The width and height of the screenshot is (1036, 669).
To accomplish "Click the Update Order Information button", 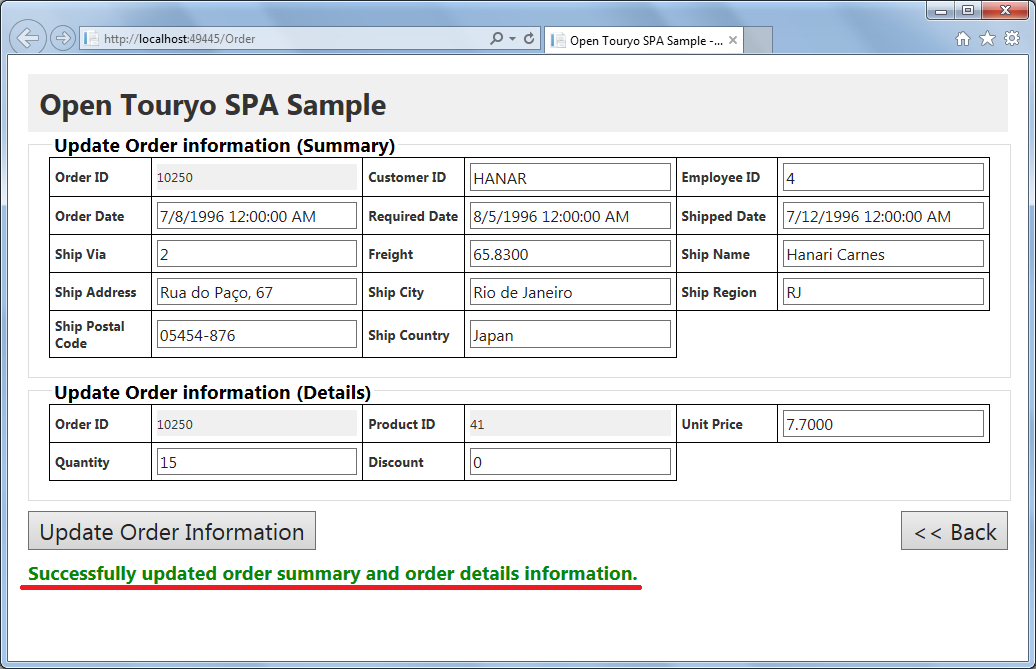I will point(172,531).
